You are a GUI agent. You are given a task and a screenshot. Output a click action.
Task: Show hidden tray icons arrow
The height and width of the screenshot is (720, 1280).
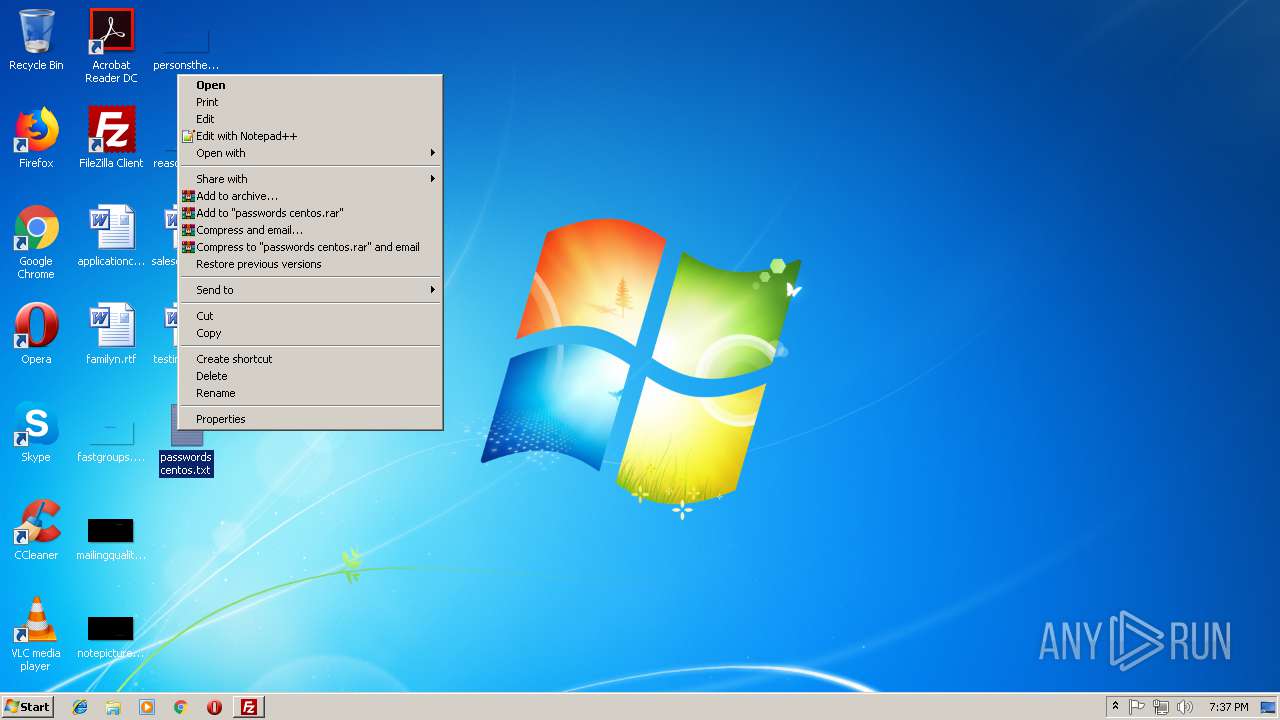pos(1115,707)
